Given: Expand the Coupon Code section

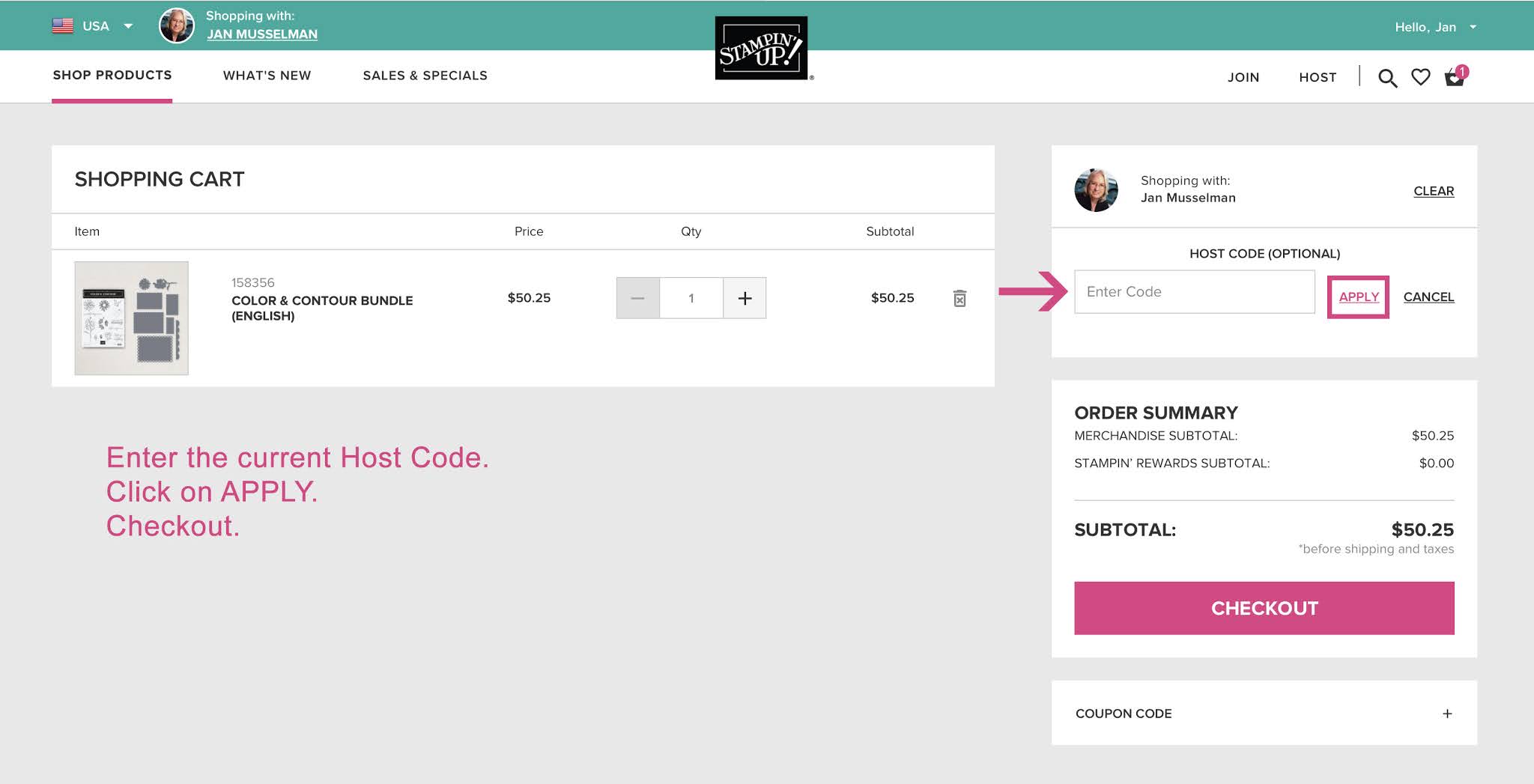Looking at the screenshot, I should (1444, 714).
